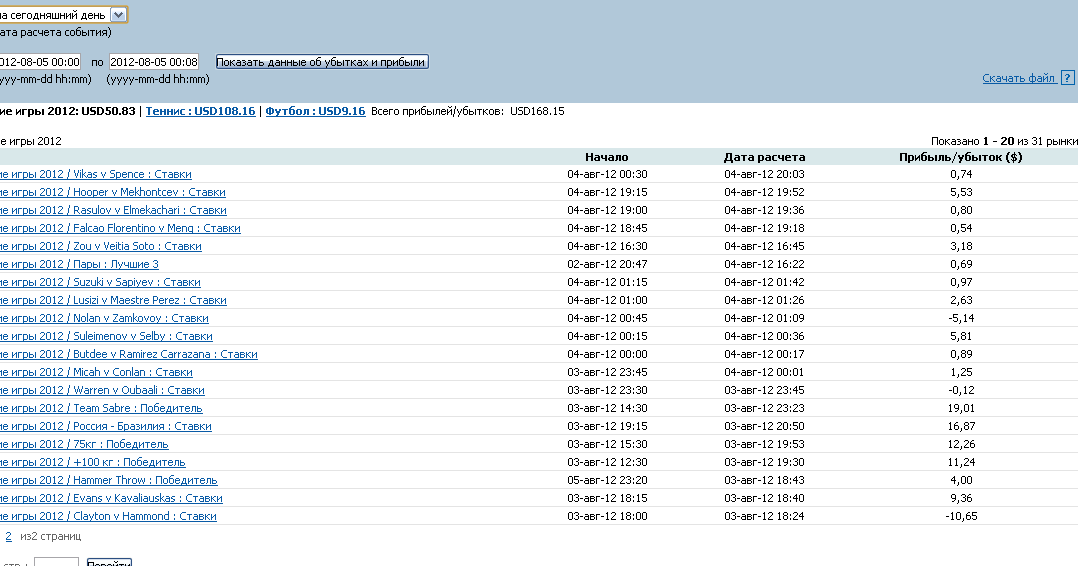Open the +100 кг : Победитель link

click(x=93, y=461)
